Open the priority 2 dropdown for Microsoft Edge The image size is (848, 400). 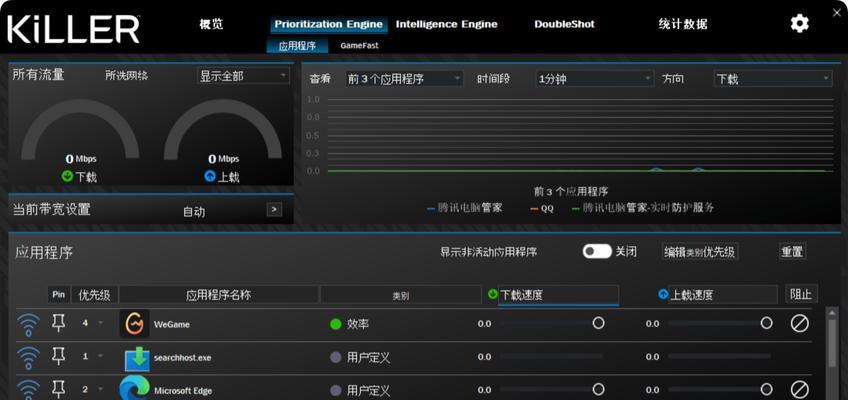coord(92,389)
